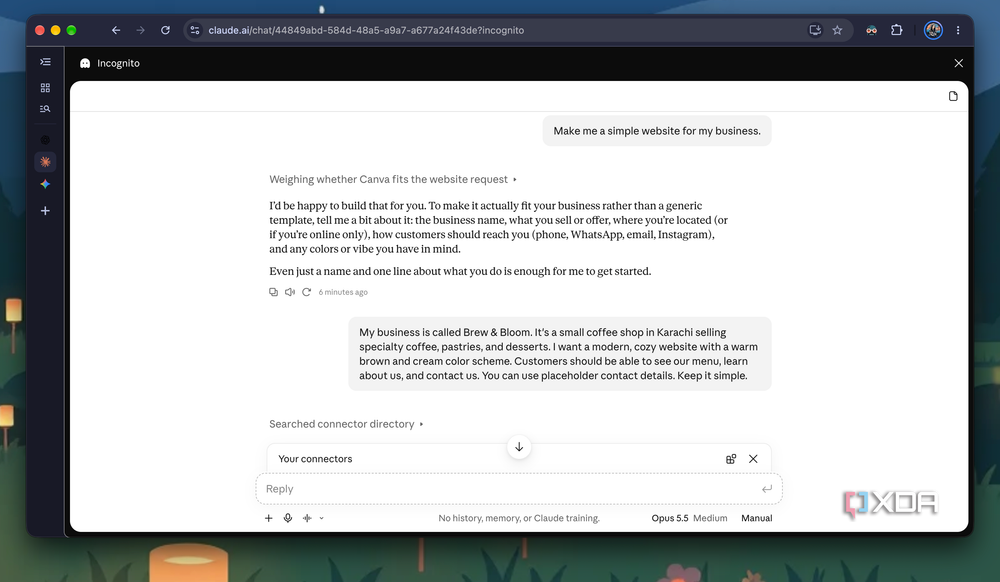Viewport: 1000px width, 582px height.
Task: Read the response aloud with speaker icon
Action: click(x=290, y=292)
